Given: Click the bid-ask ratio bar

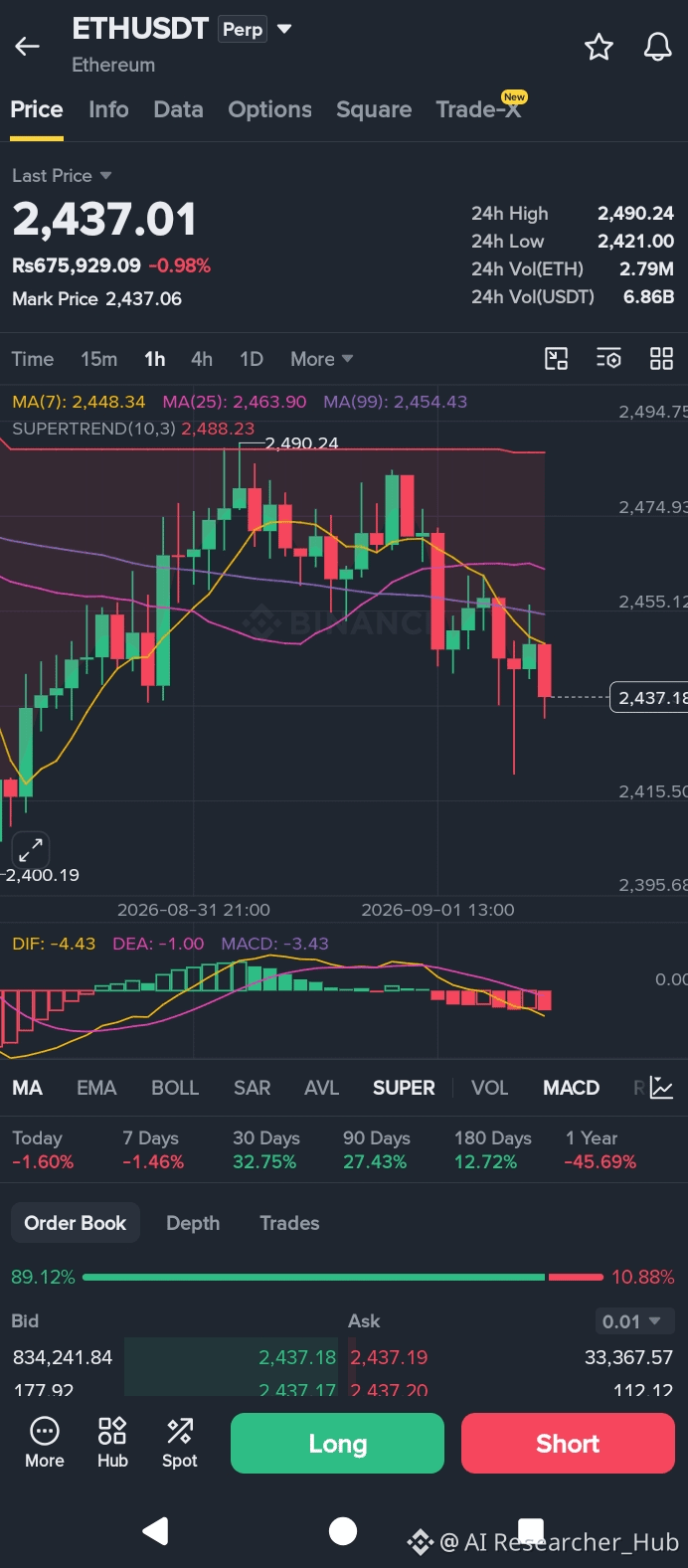Looking at the screenshot, I should 343,1277.
